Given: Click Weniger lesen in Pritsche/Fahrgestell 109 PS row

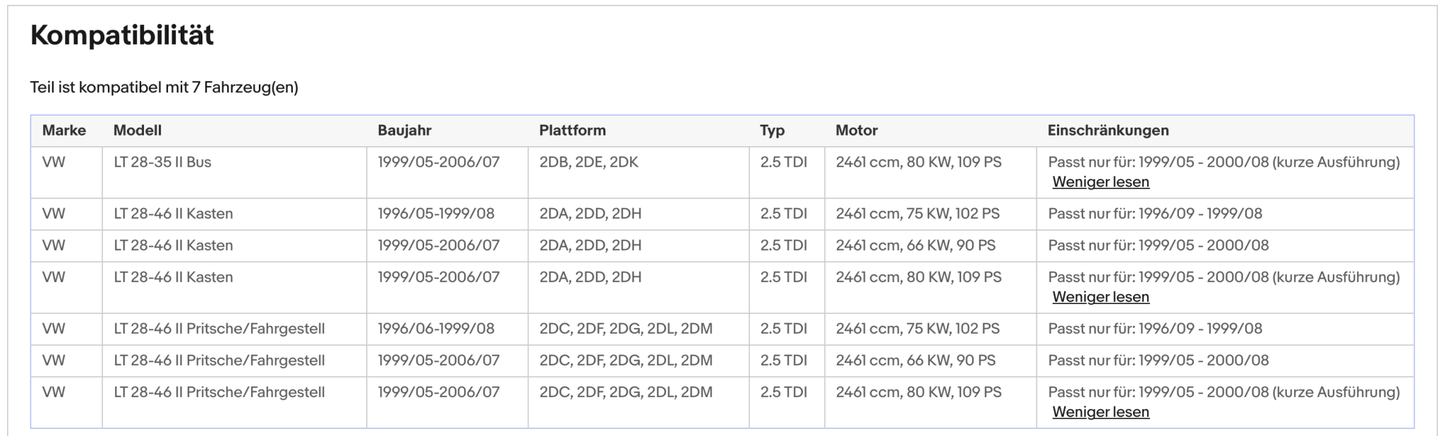Looking at the screenshot, I should [1100, 412].
